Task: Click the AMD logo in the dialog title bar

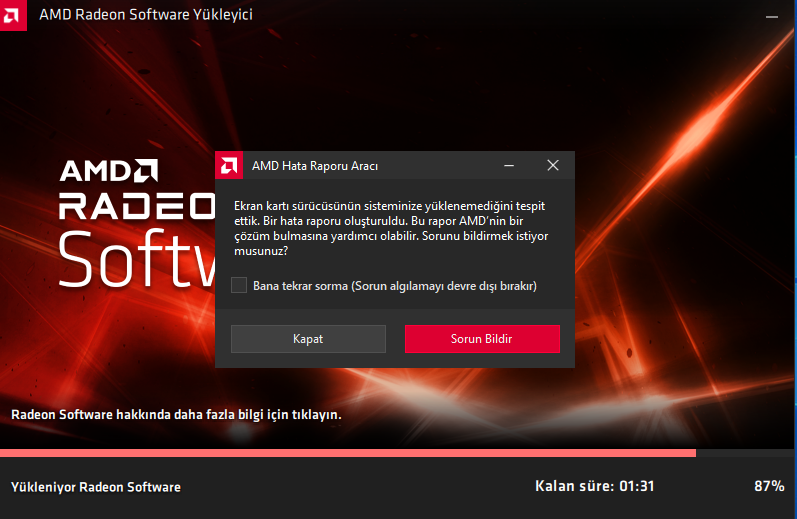Action: 229,165
